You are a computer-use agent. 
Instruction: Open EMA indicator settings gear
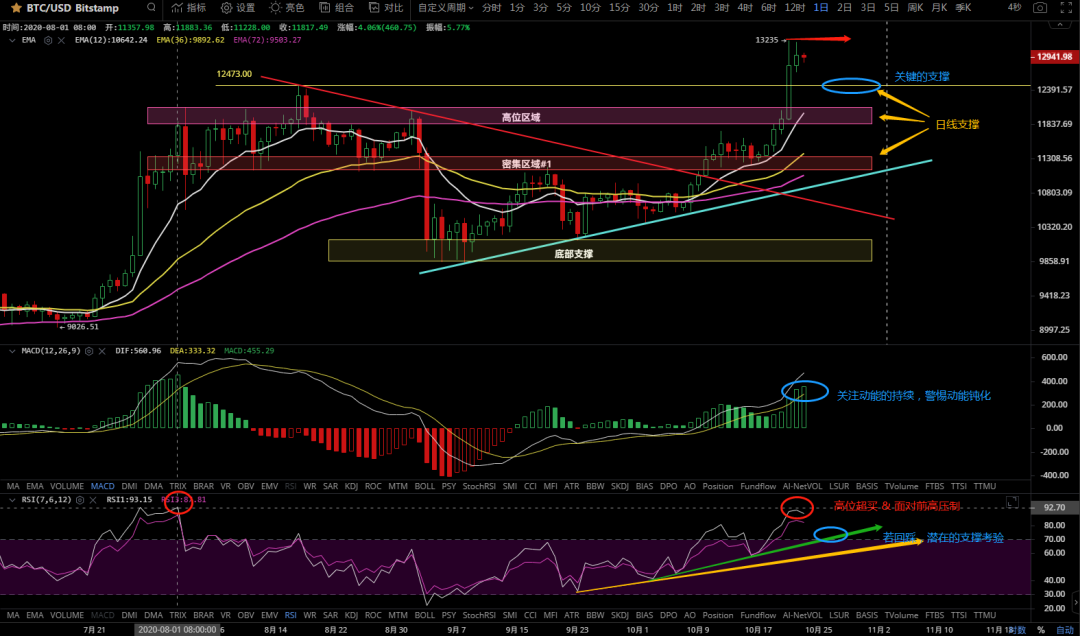(48, 40)
